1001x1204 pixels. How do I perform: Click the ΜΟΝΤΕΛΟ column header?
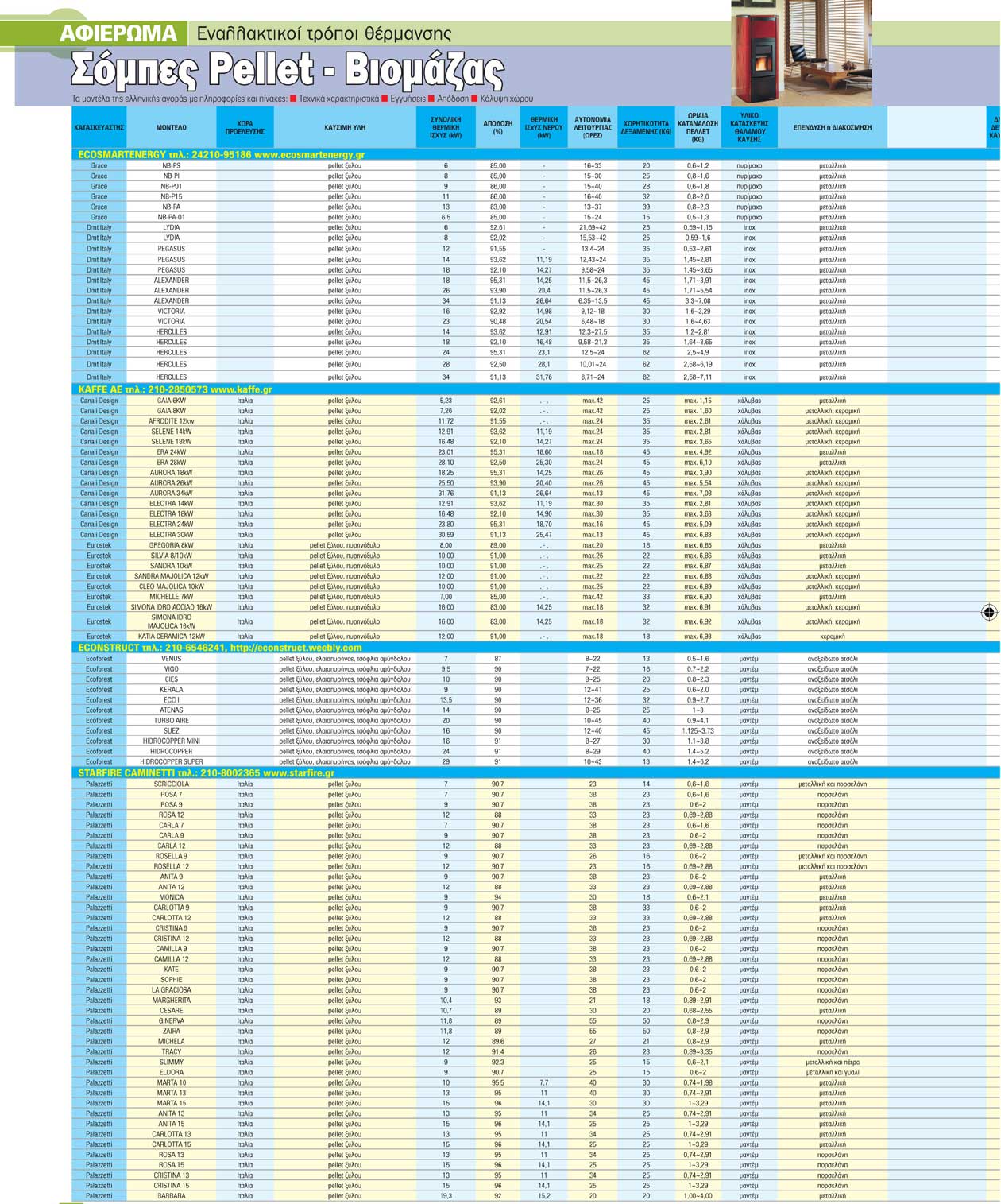click(171, 127)
